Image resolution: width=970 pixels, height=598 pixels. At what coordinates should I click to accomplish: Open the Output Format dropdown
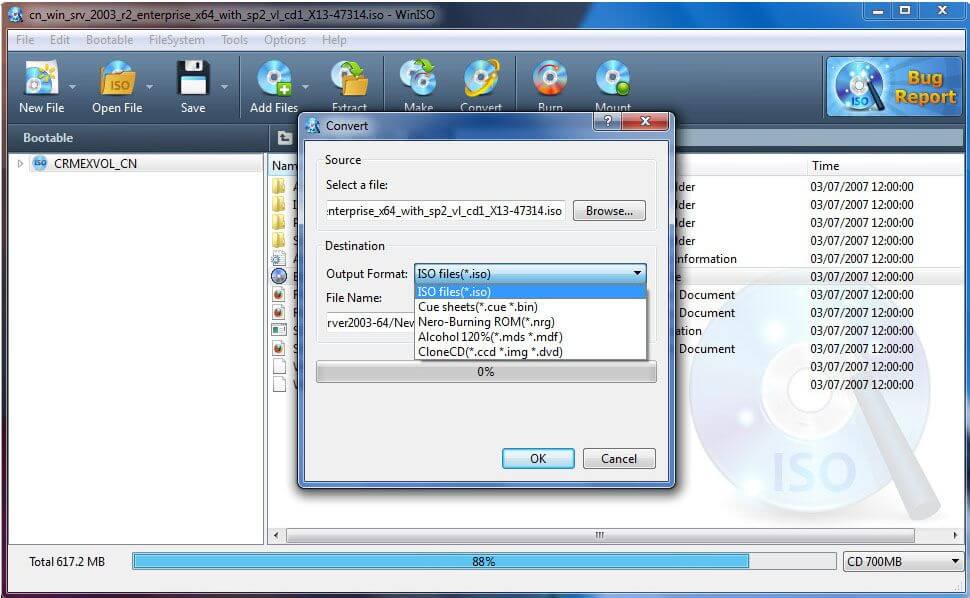click(x=636, y=272)
